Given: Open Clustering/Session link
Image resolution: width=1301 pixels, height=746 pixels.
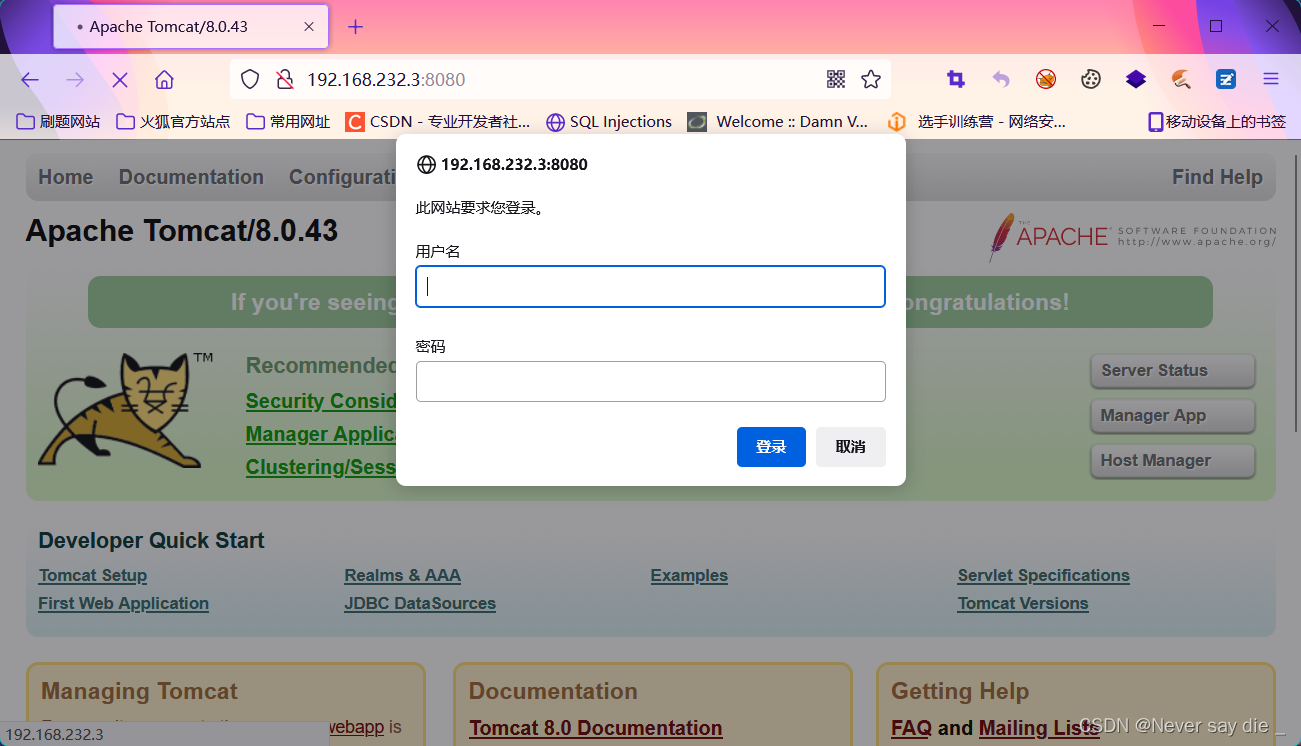Looking at the screenshot, I should 321,467.
